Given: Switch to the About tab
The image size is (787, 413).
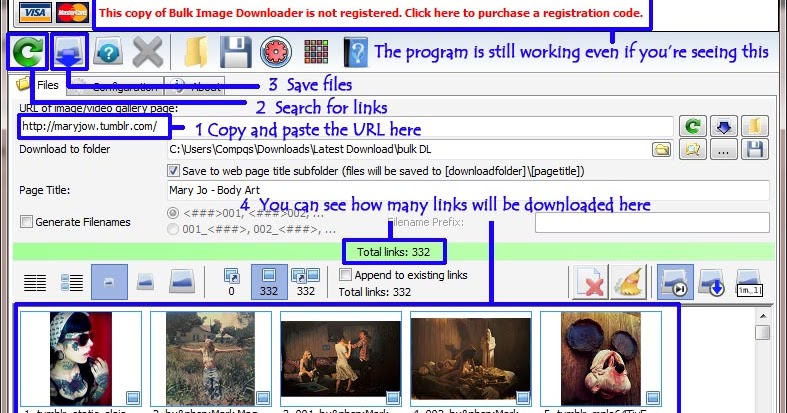Looking at the screenshot, I should pyautogui.click(x=194, y=86).
